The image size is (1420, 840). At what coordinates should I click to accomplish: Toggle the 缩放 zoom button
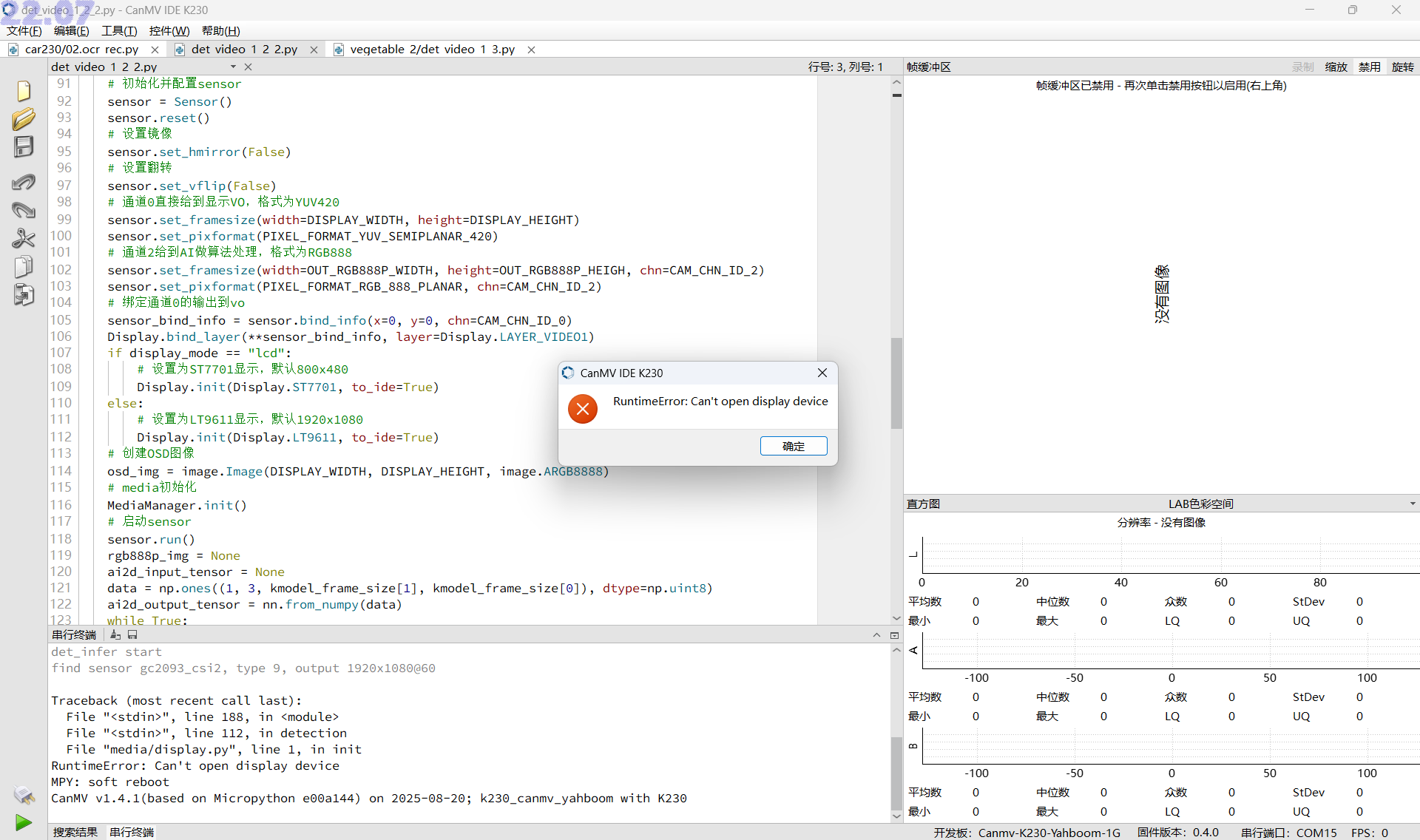(1336, 67)
